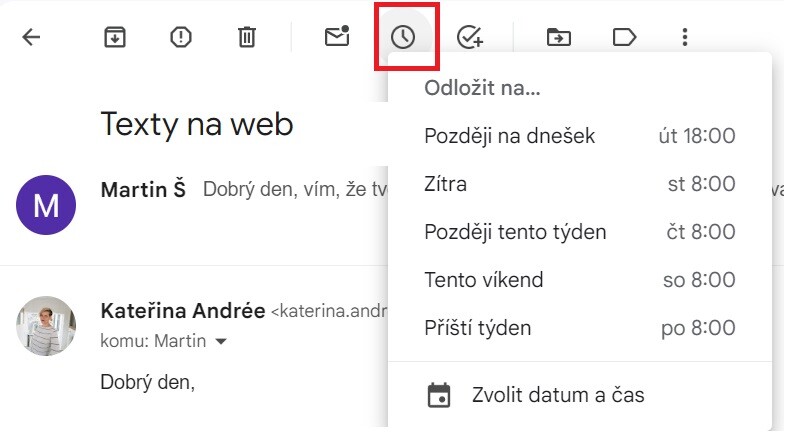Image resolution: width=785 pixels, height=432 pixels.
Task: Archive the email using the archive icon
Action: pos(116,37)
